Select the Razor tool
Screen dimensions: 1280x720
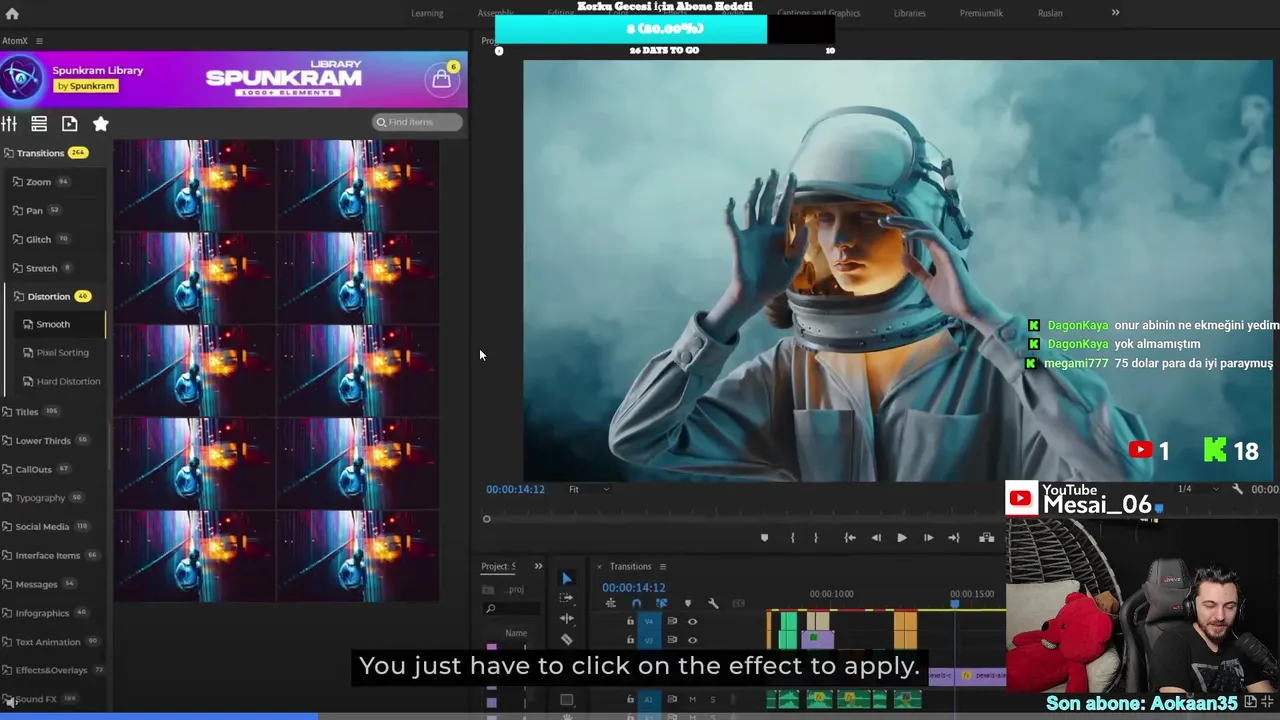click(x=567, y=639)
